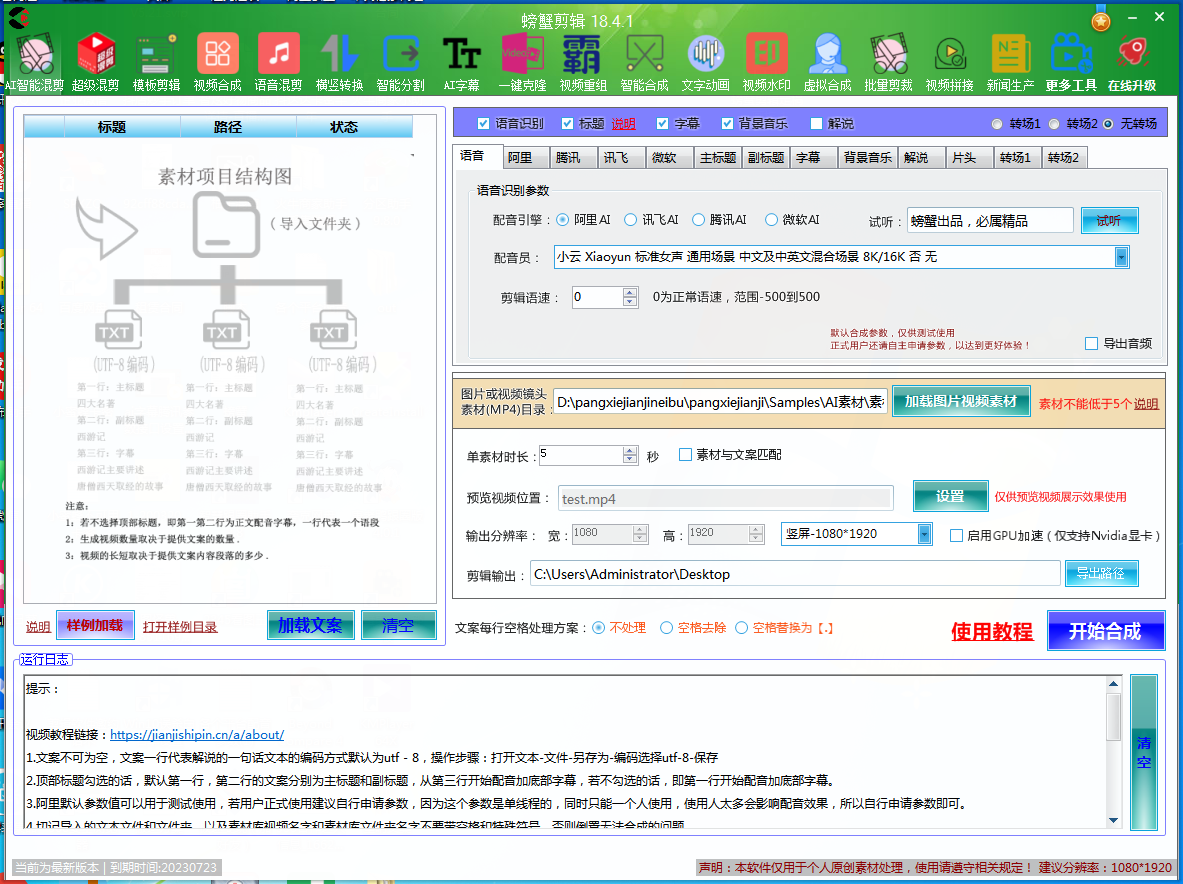Viewport: 1183px width, 884px height.
Task: Open the 竖屏-1080*1920 resolution dropdown
Action: tap(924, 534)
